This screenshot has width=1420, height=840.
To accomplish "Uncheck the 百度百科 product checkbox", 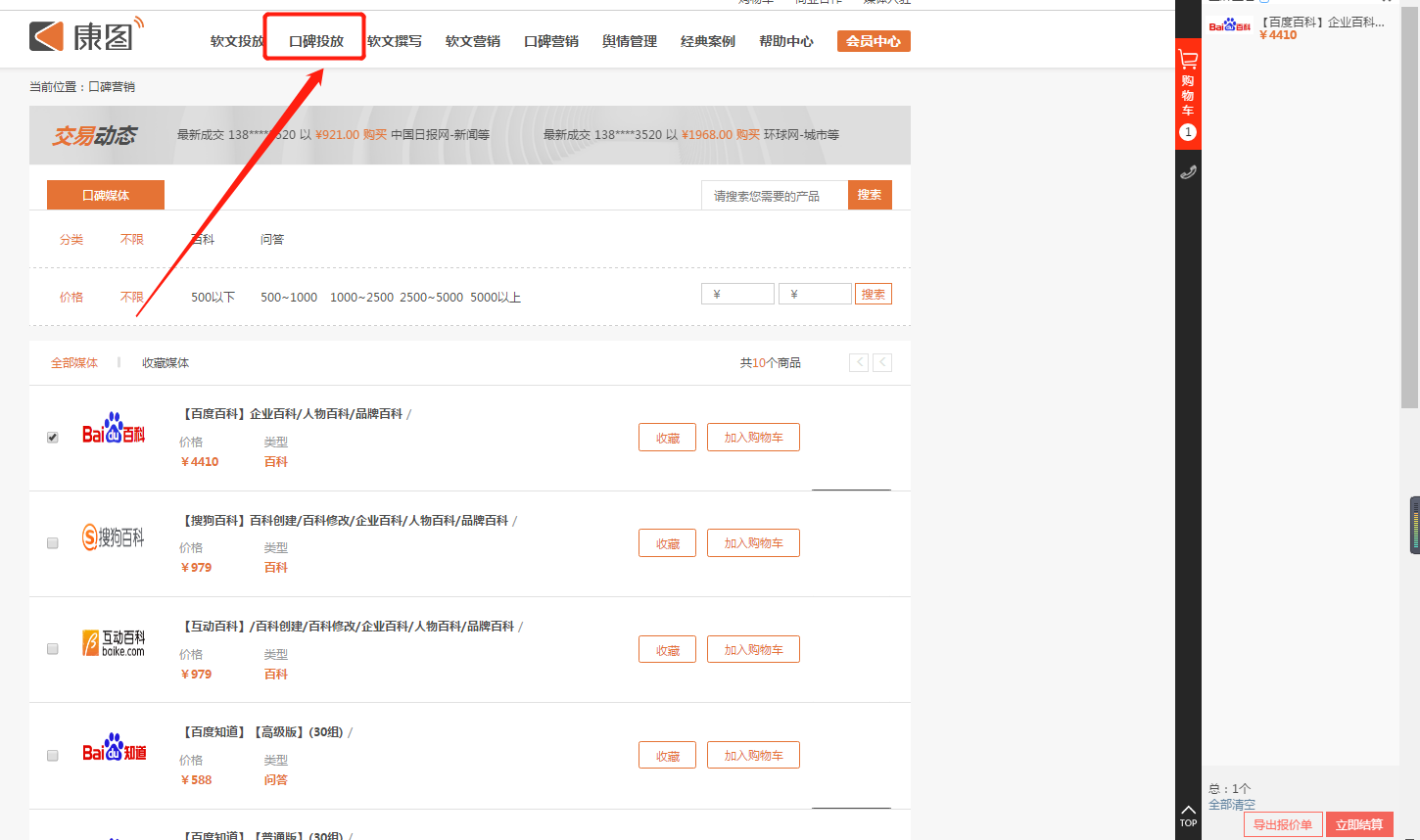I will [x=53, y=437].
